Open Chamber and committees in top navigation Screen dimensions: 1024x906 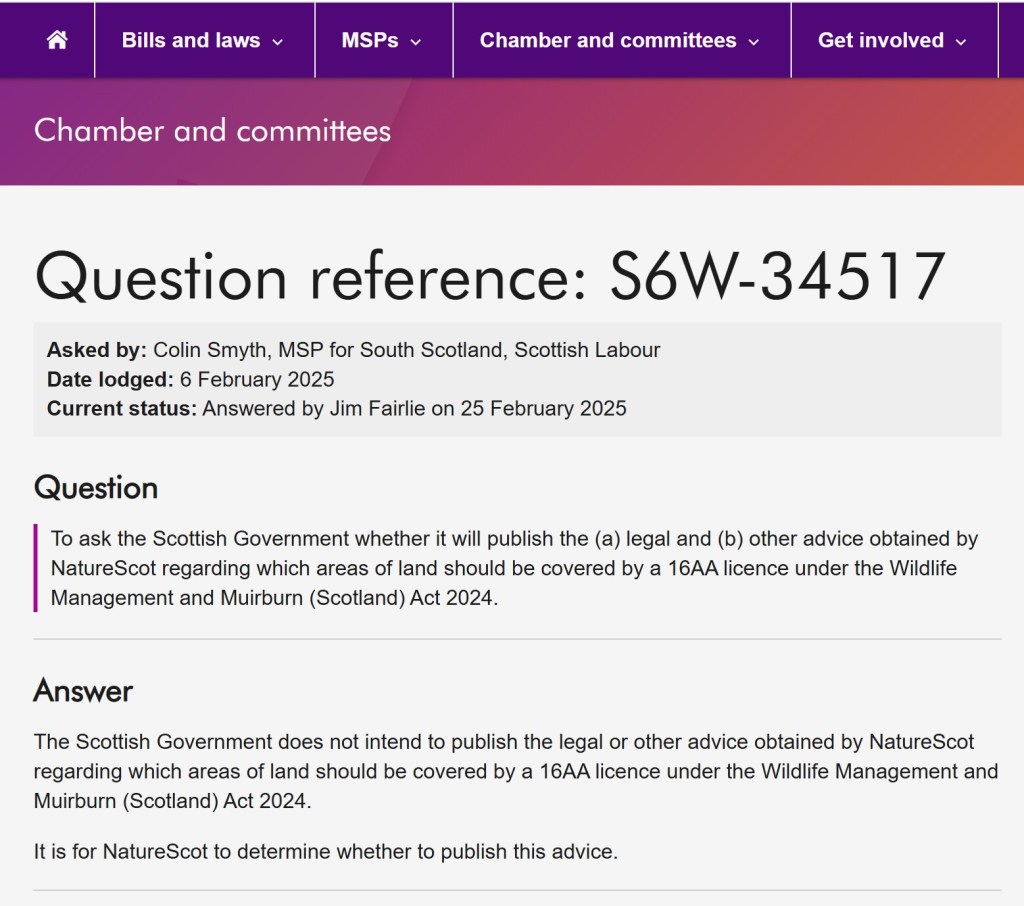point(608,41)
